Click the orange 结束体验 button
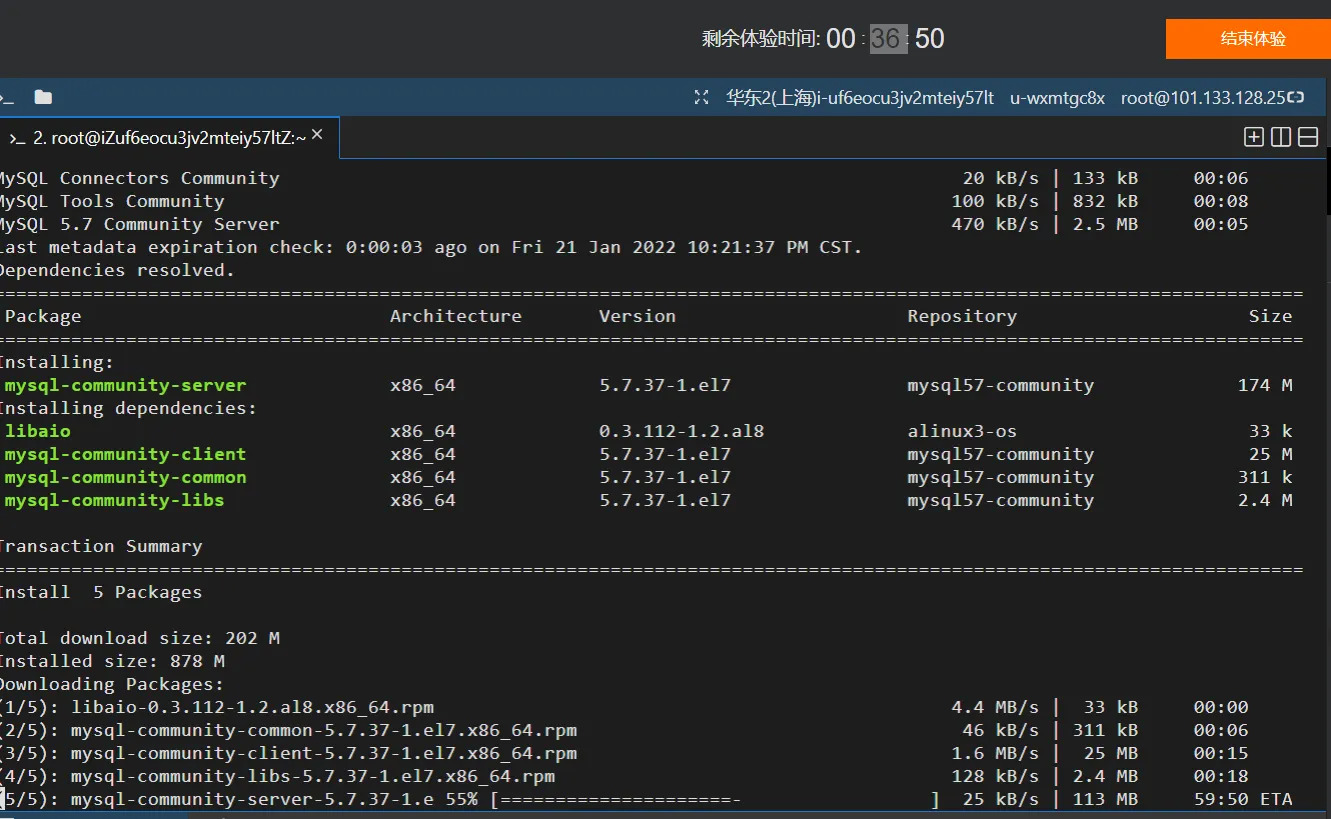Image resolution: width=1331 pixels, height=819 pixels. 1252,39
